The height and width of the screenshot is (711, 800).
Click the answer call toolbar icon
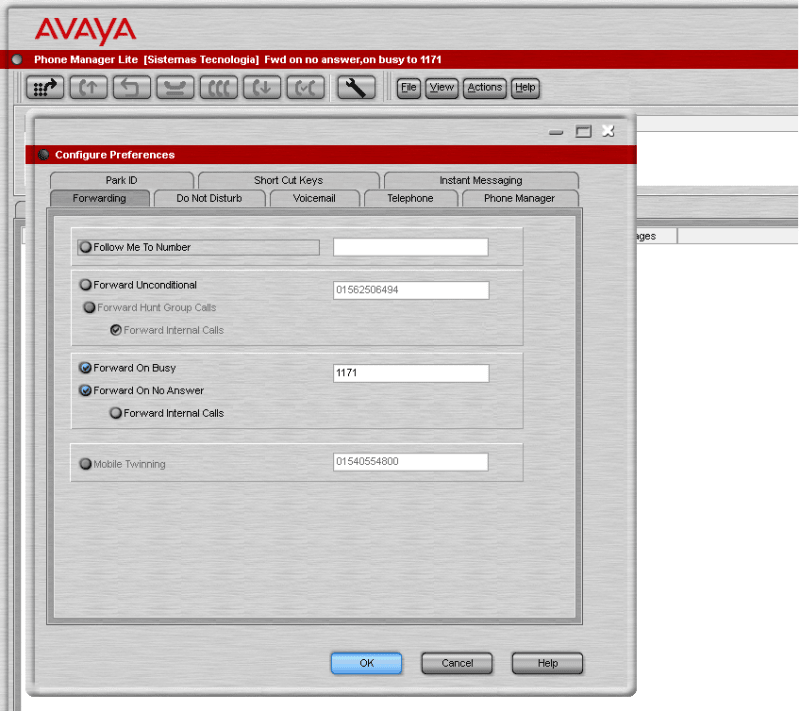[88, 87]
